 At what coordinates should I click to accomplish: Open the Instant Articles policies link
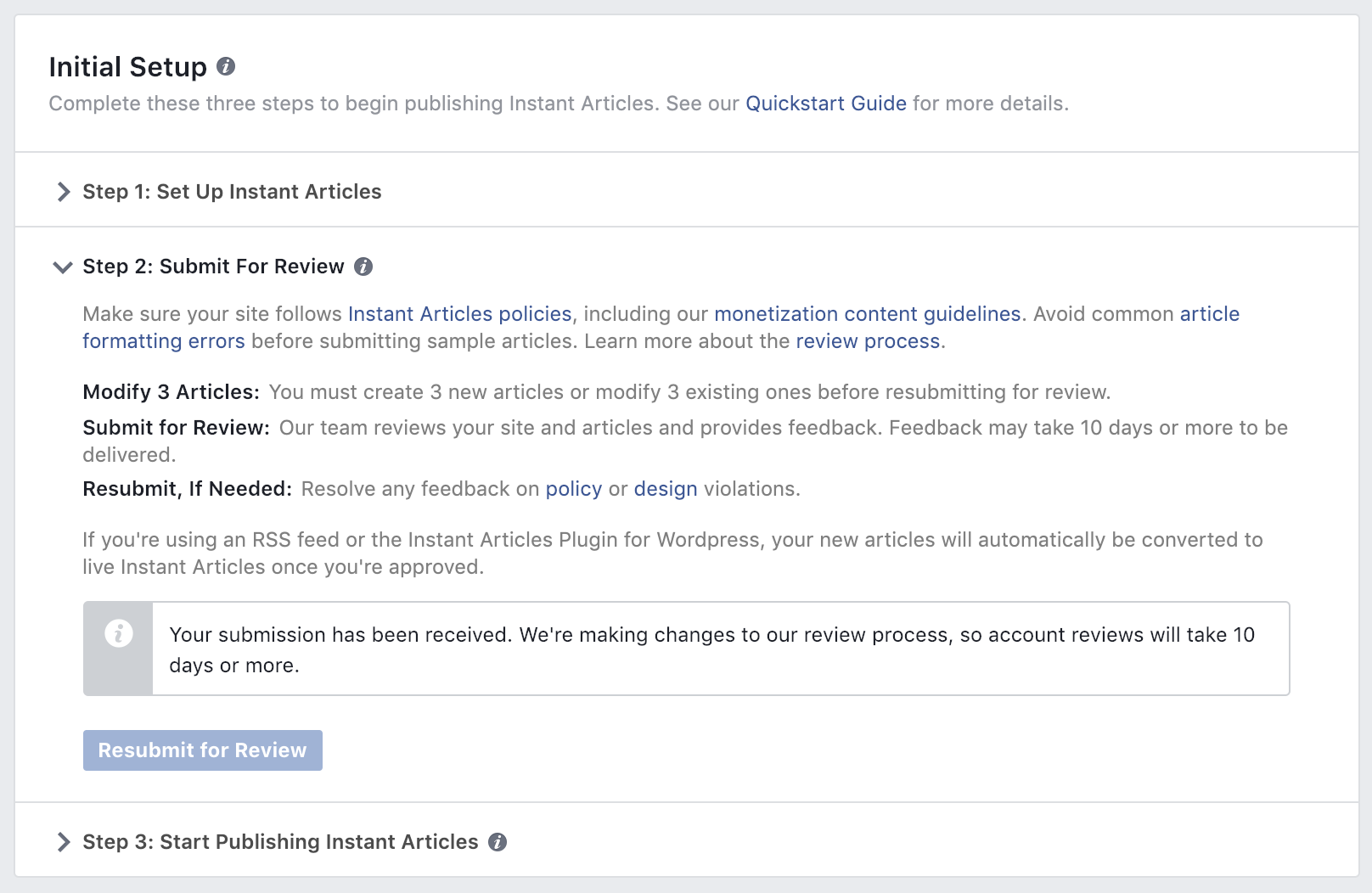click(459, 314)
